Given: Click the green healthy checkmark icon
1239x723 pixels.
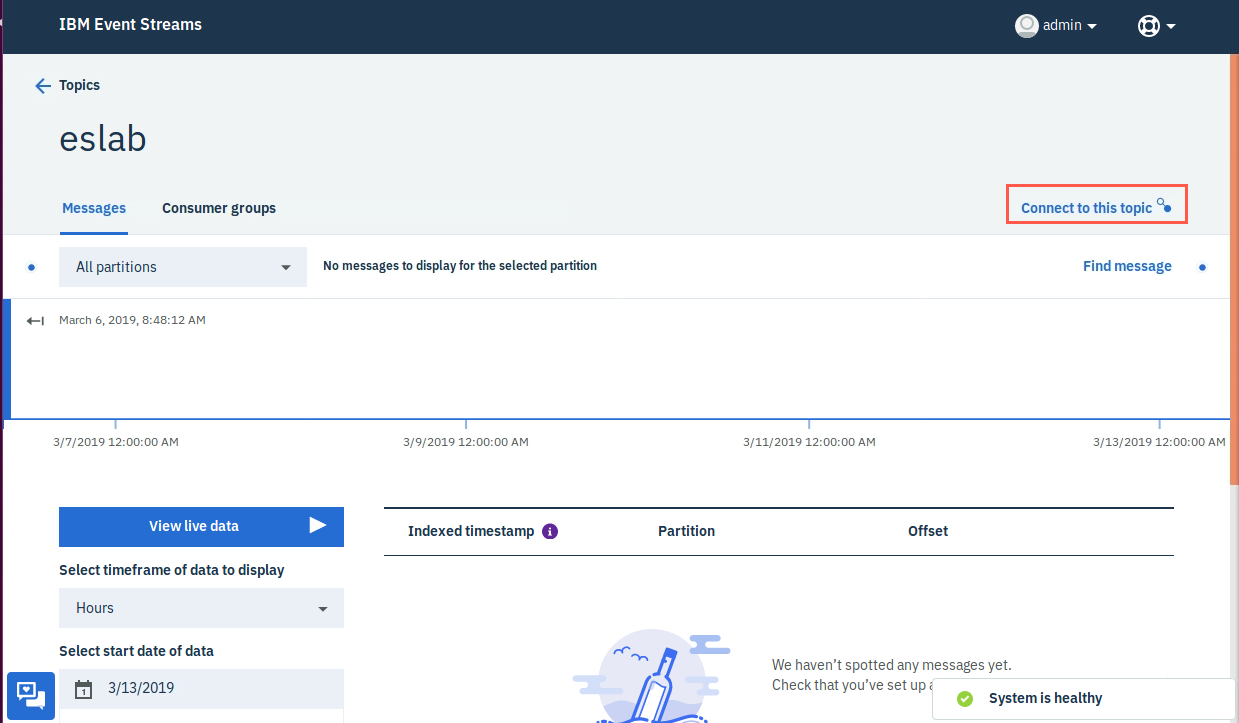Looking at the screenshot, I should pyautogui.click(x=964, y=699).
